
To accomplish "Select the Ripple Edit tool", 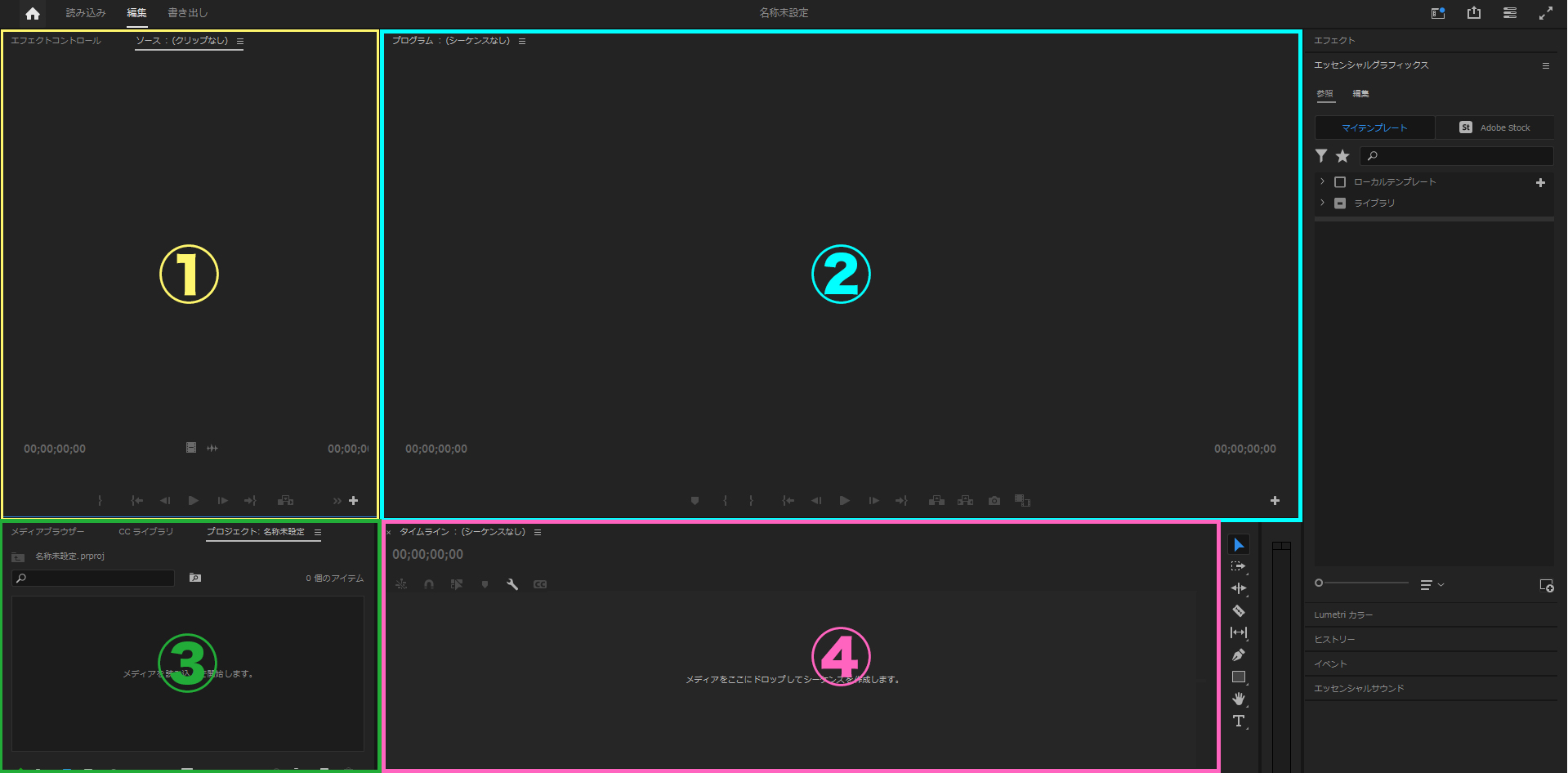I will (x=1239, y=588).
